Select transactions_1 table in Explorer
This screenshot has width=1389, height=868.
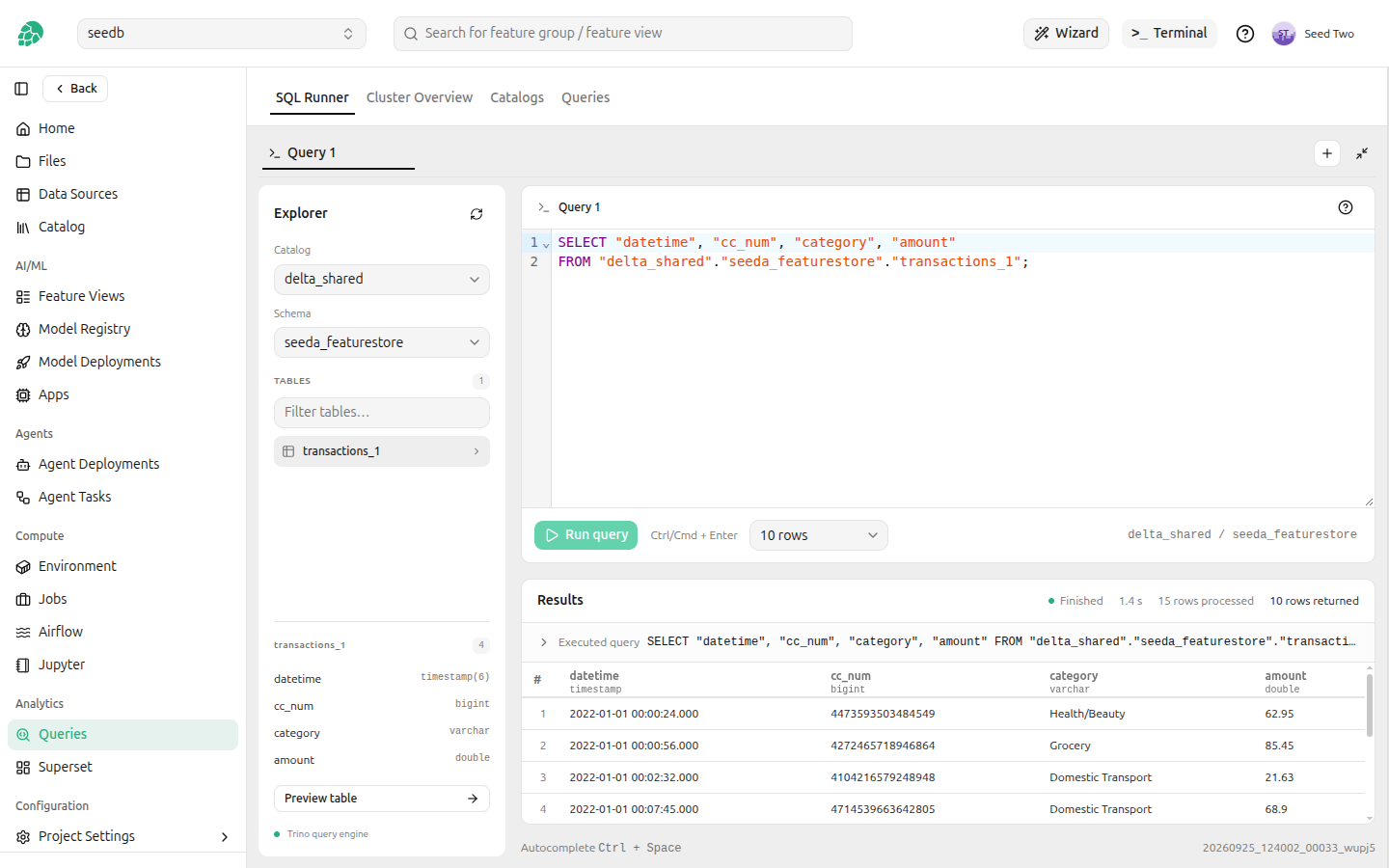[x=382, y=451]
